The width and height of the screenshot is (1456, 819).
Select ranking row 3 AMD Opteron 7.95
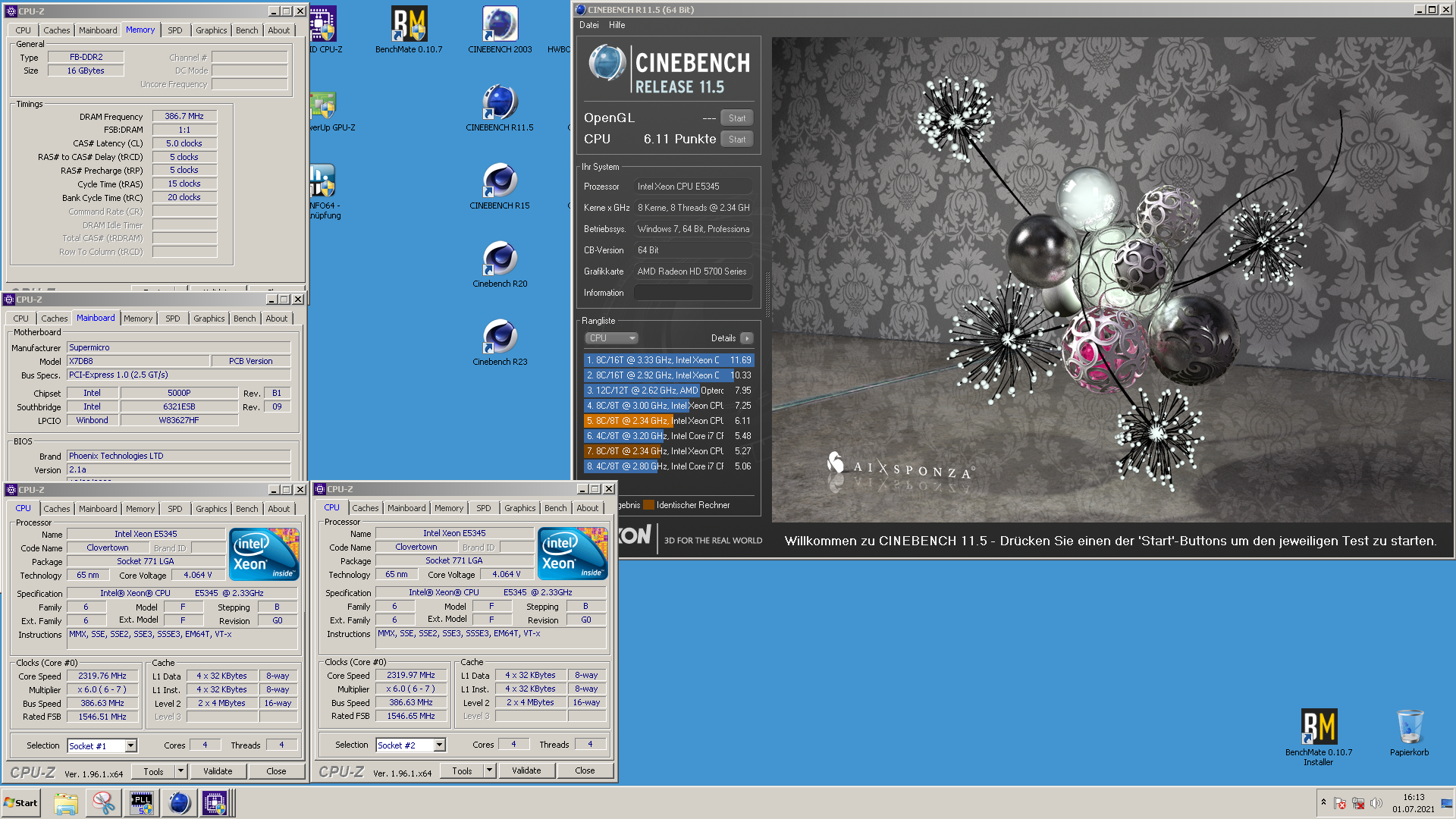669,391
